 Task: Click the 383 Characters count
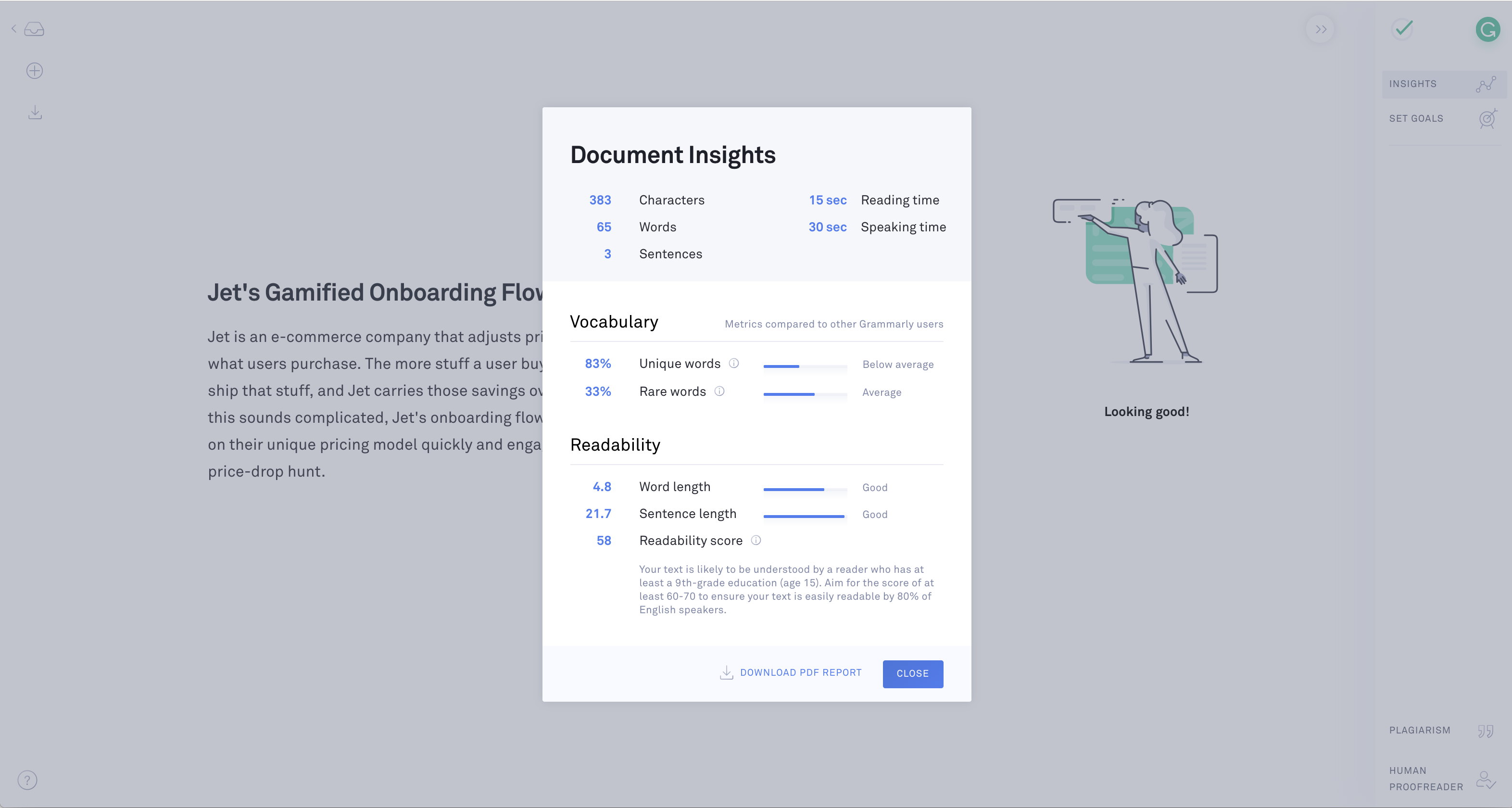[600, 200]
